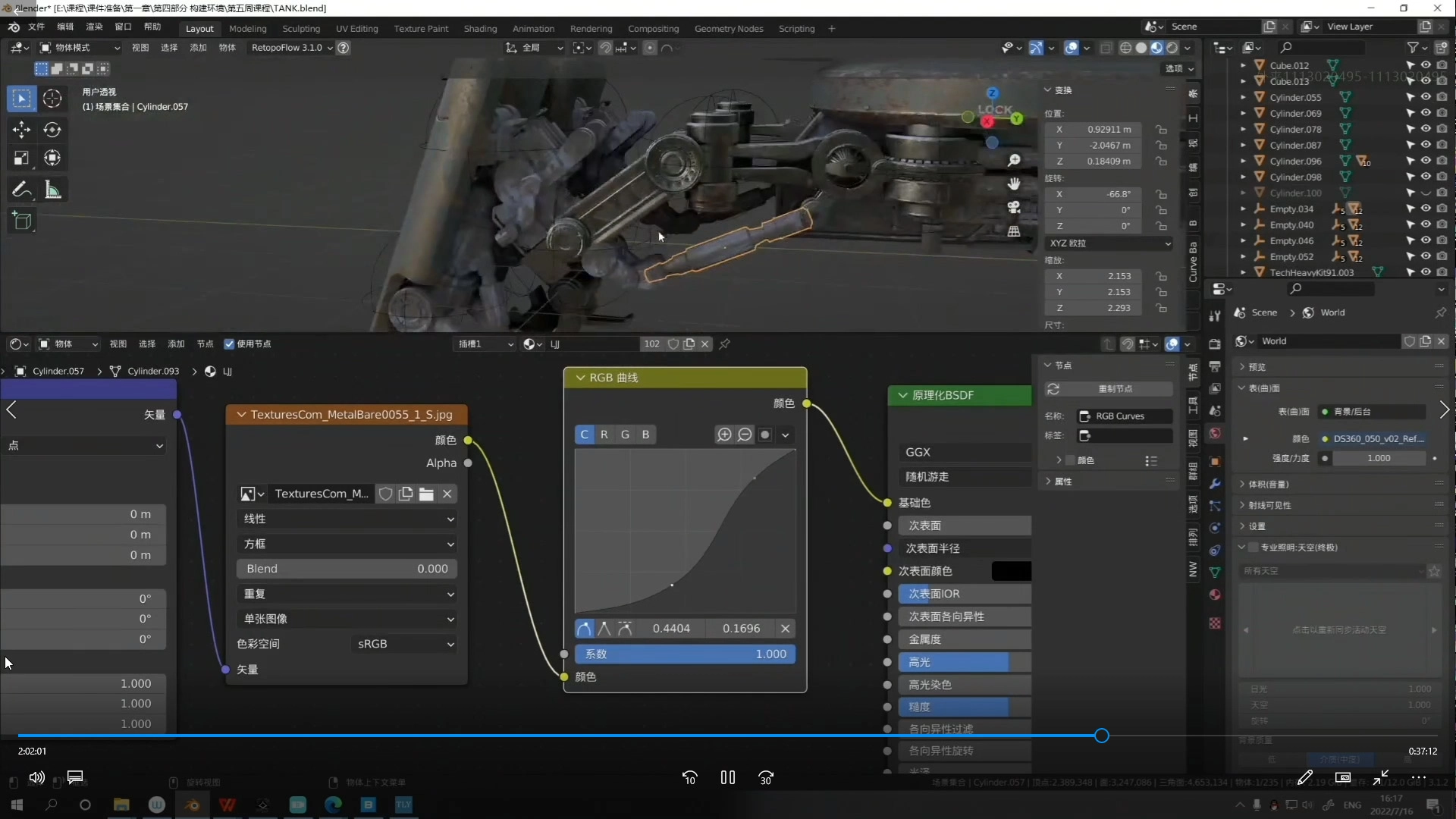The image size is (1456, 819).
Task: Pause the video with the playback button
Action: pos(728,777)
